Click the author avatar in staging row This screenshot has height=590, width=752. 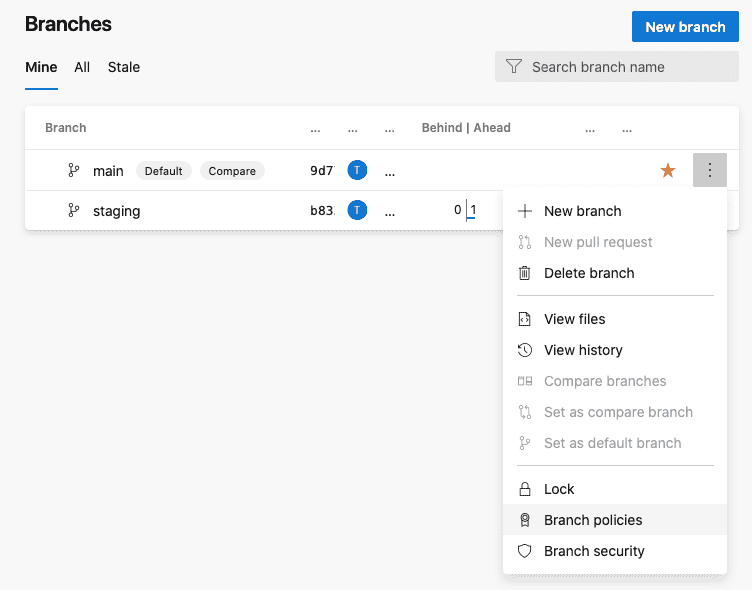[357, 210]
